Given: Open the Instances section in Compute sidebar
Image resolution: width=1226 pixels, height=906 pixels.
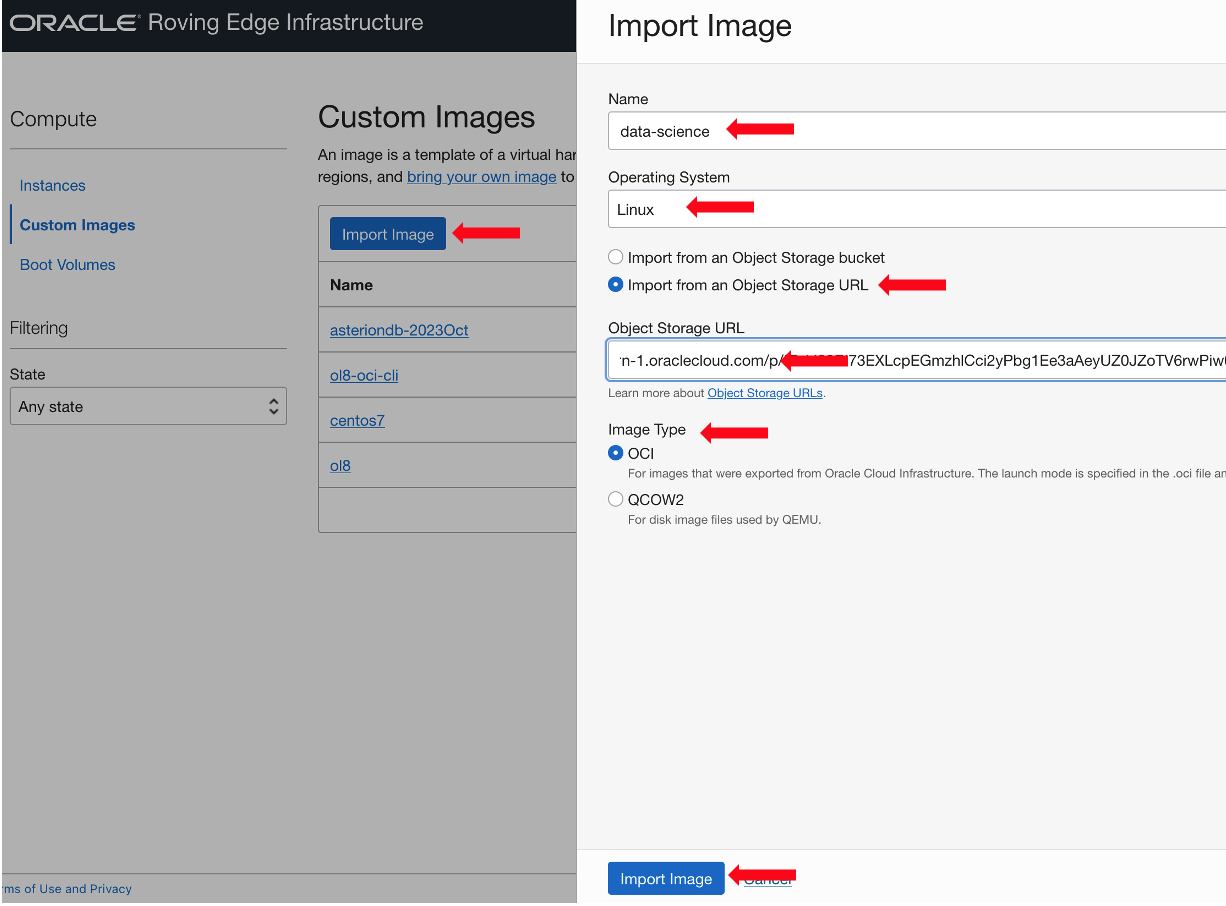Looking at the screenshot, I should click(x=52, y=185).
